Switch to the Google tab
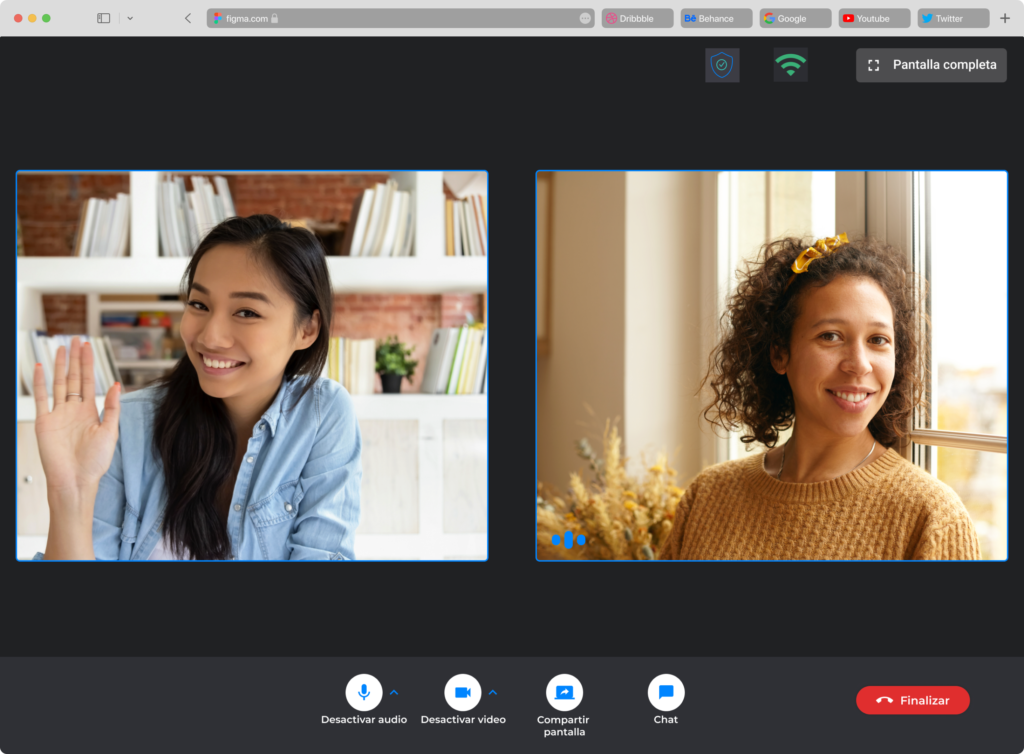Screen dimensions: 1024x754 (x=795, y=18)
